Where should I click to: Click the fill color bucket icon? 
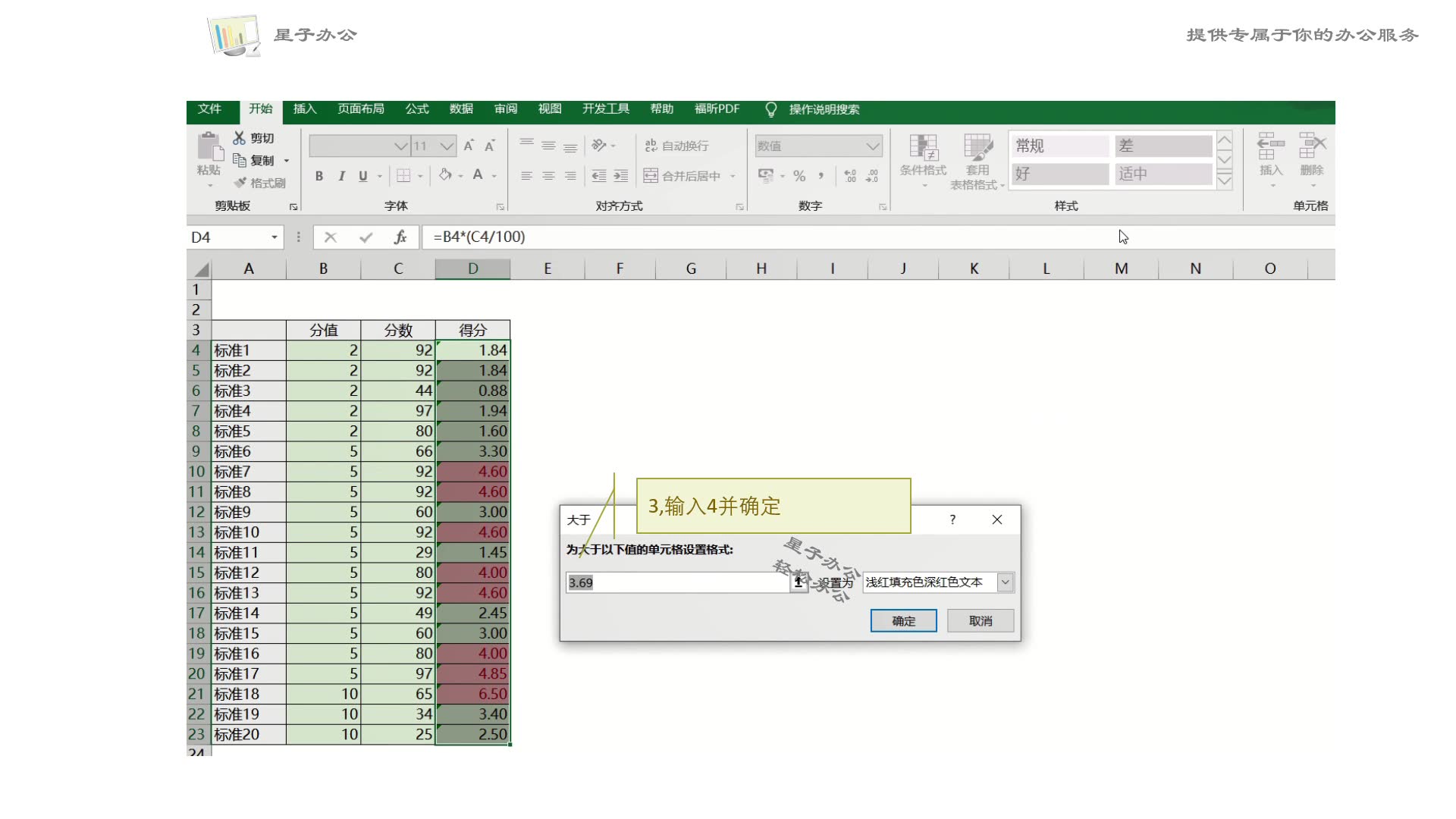pos(445,175)
